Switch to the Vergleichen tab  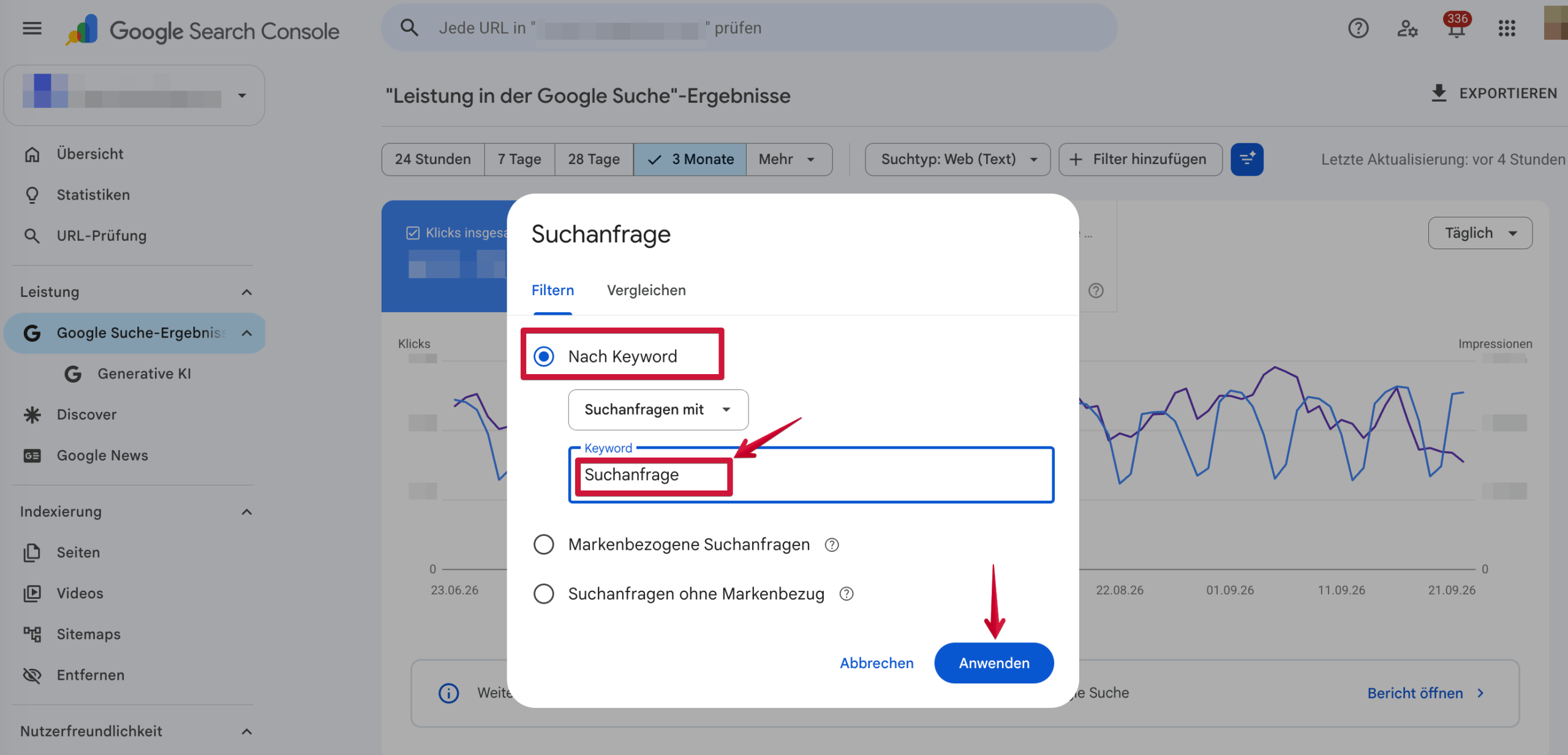[646, 290]
